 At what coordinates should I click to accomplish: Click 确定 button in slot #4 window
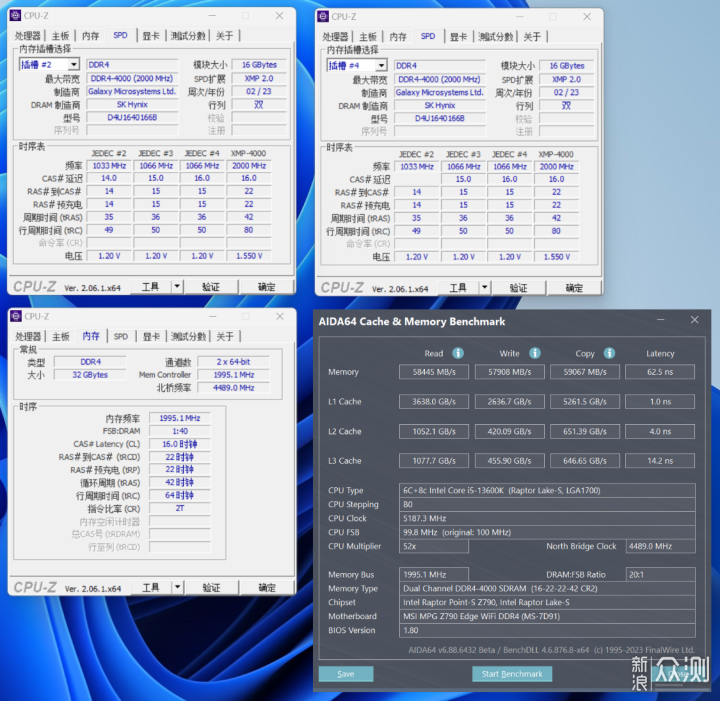(574, 288)
